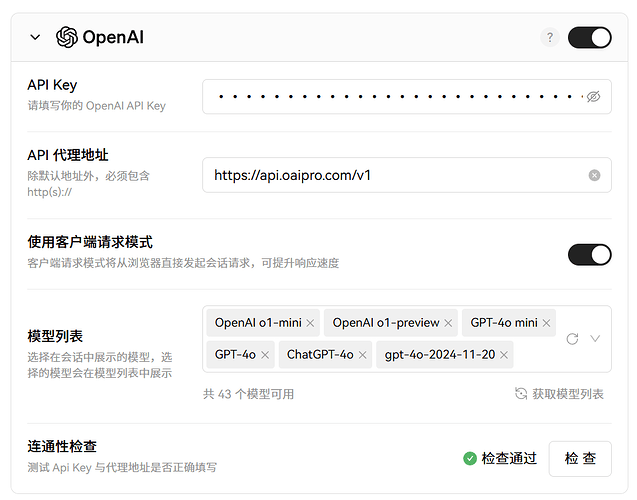Screen dimensions: 637x500
Task: Reveal the API Key with the eye icon
Action: (593, 97)
